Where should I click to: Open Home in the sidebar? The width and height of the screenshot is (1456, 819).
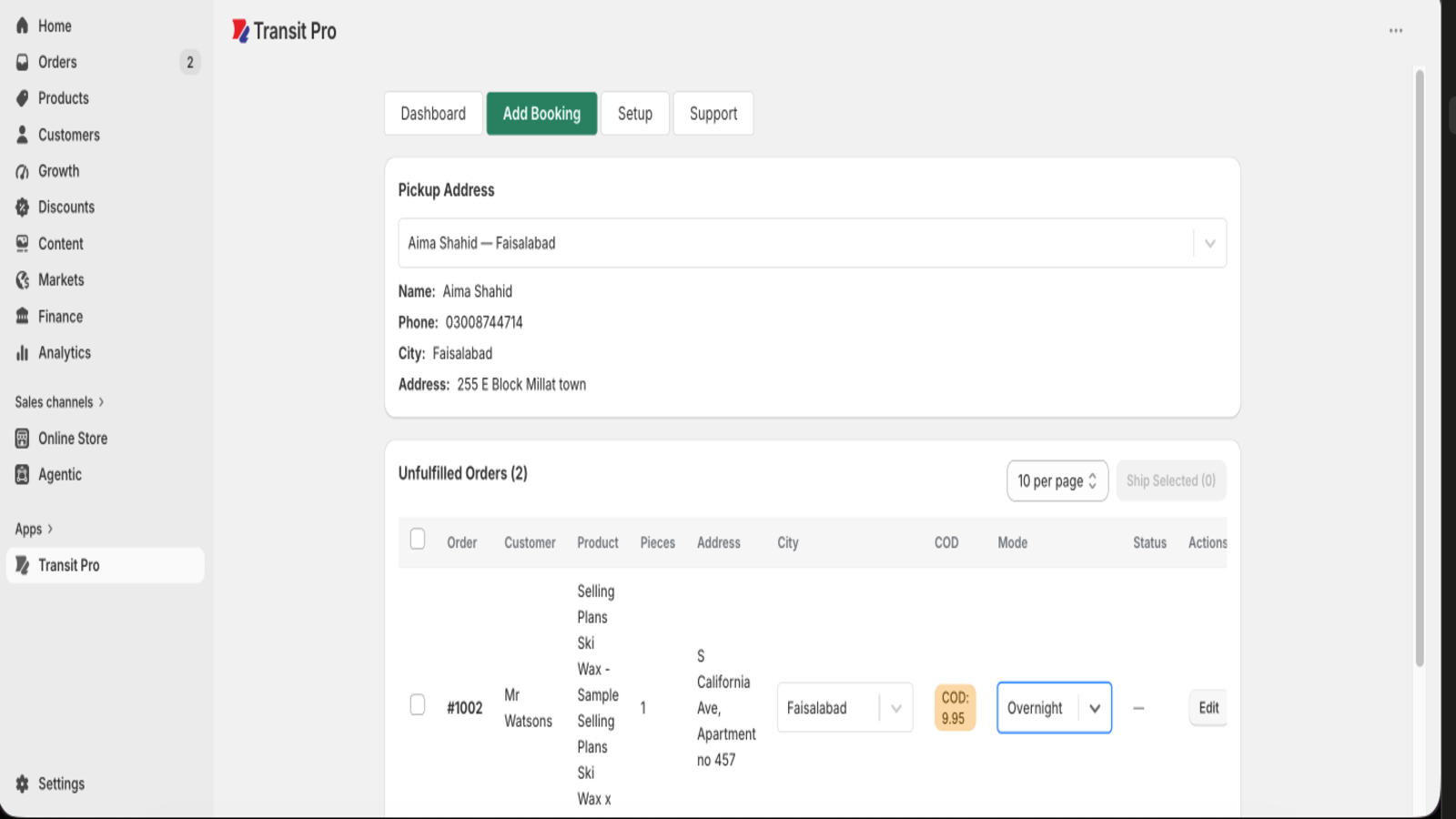point(55,25)
